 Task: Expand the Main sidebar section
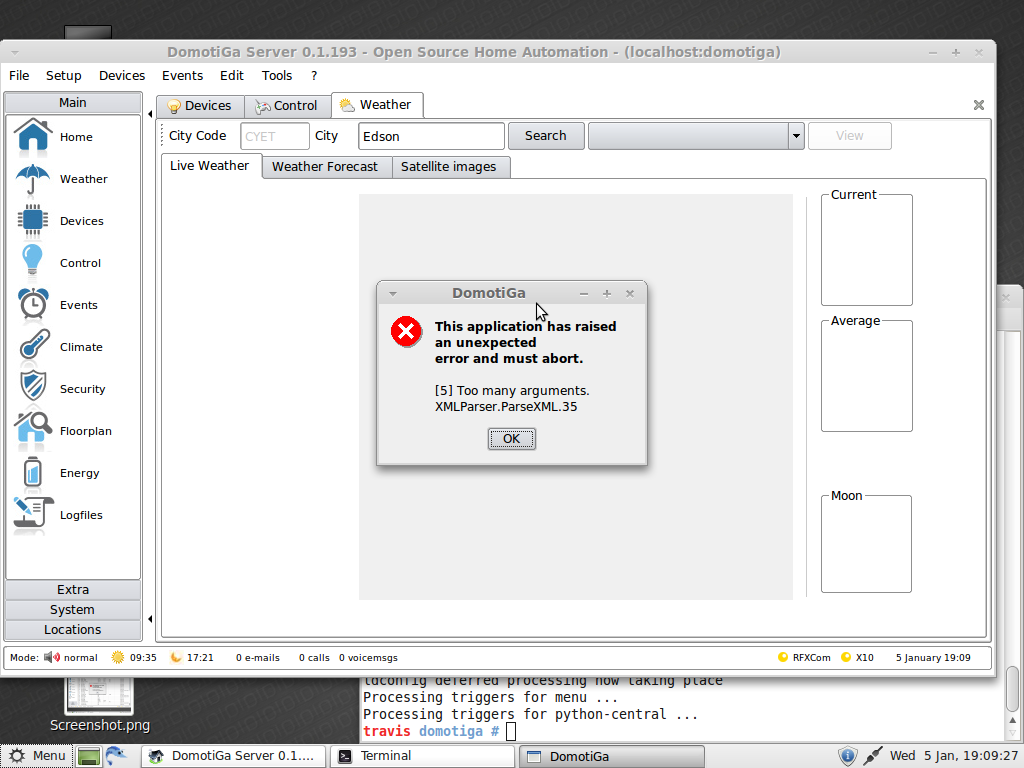tap(72, 103)
